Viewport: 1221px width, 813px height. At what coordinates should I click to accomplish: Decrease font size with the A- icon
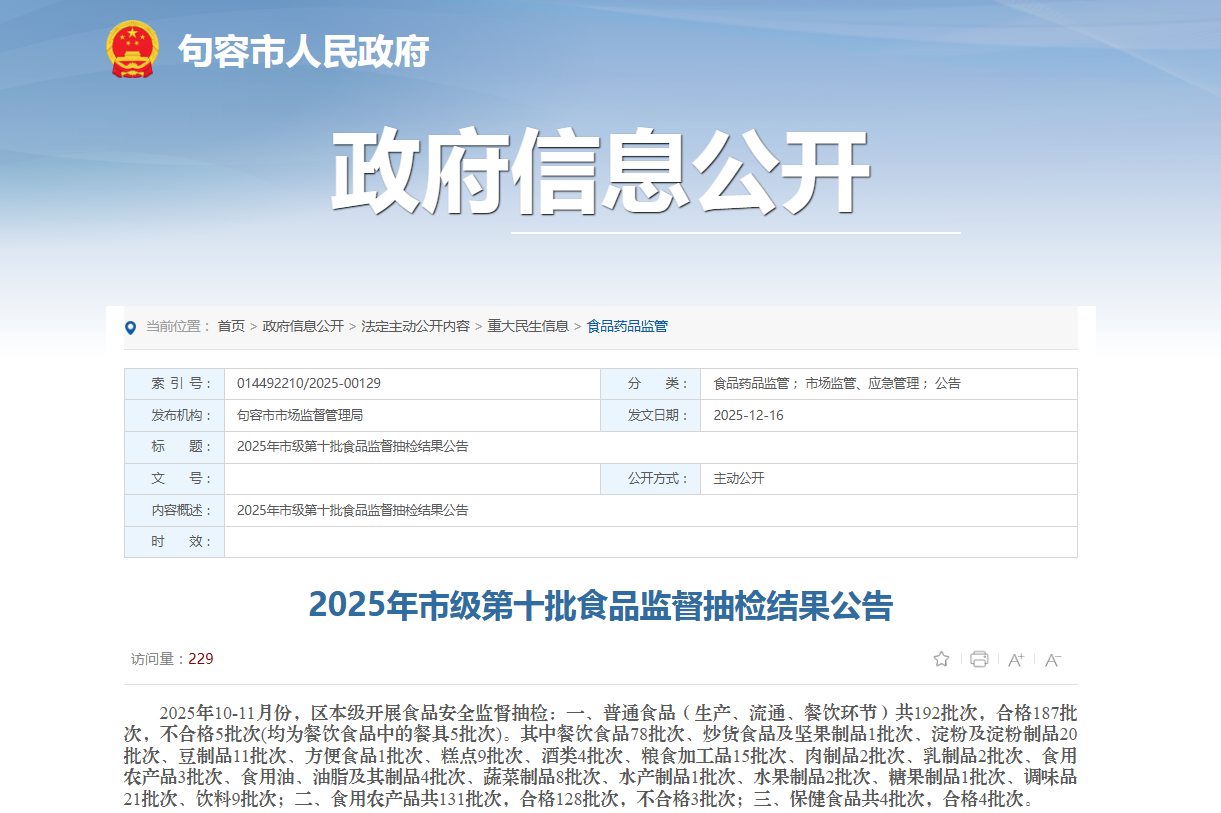pos(1052,659)
